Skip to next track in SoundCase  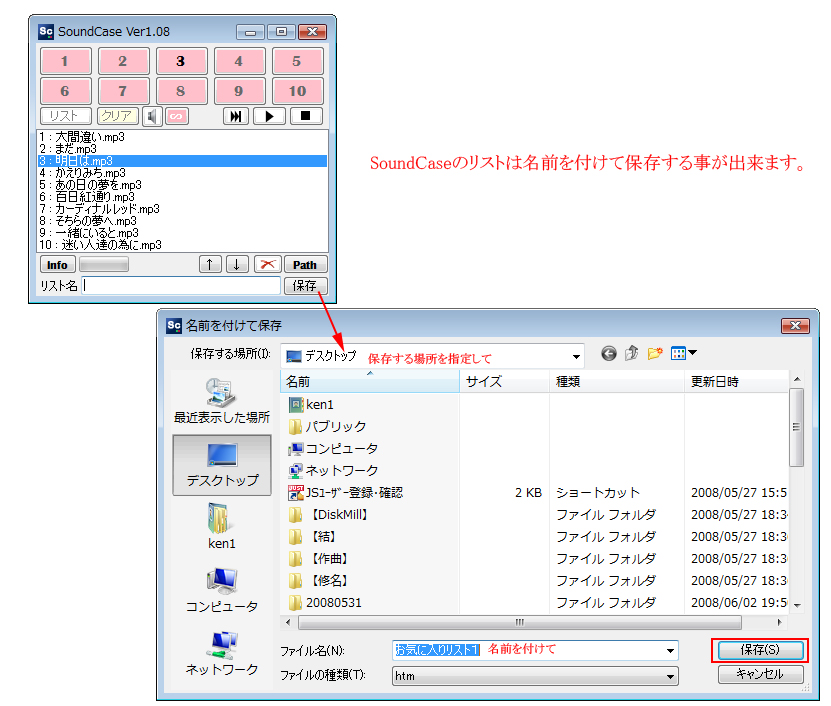236,116
